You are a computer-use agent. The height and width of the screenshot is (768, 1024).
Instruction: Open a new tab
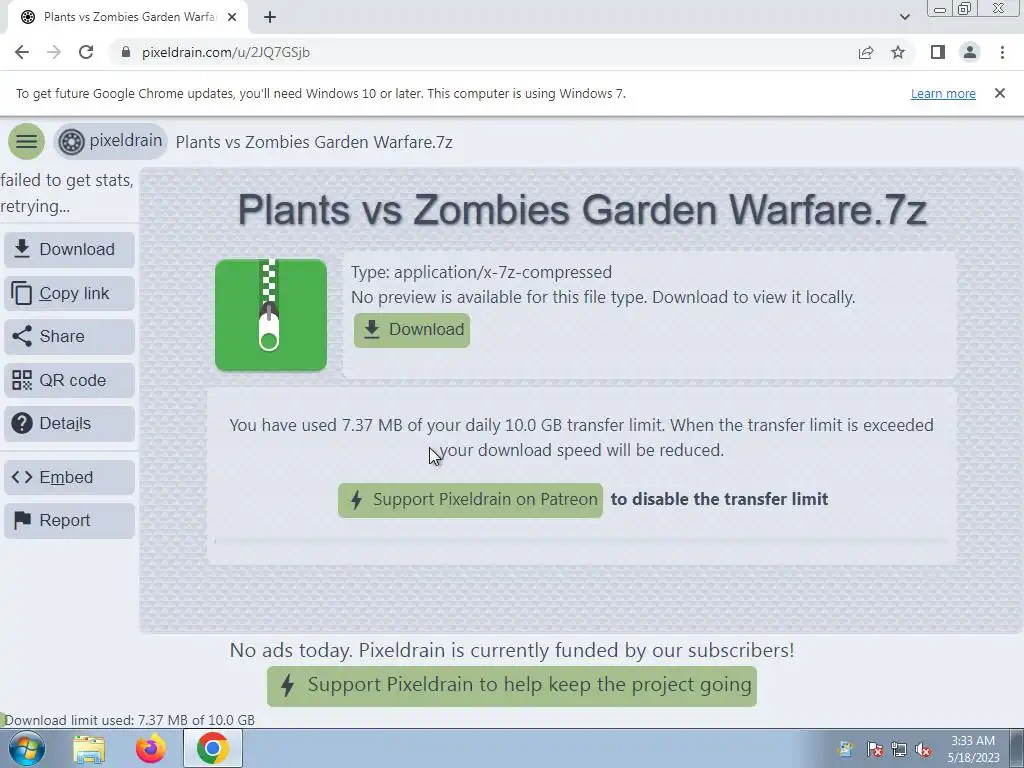(270, 17)
